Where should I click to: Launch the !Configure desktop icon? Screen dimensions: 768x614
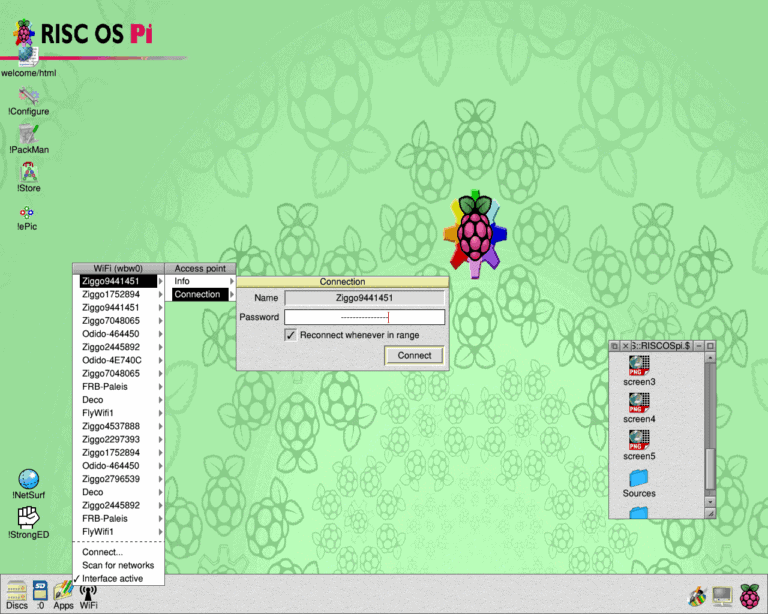click(28, 101)
